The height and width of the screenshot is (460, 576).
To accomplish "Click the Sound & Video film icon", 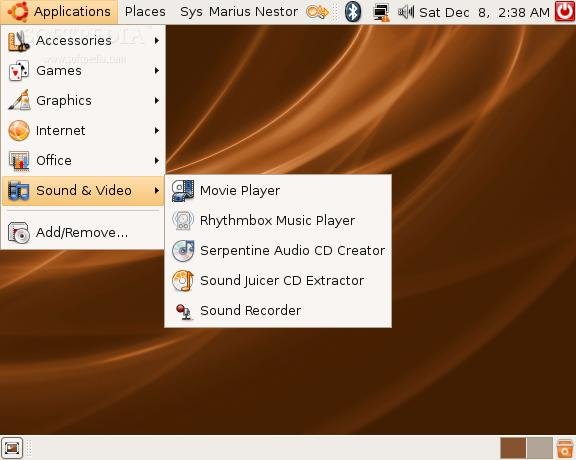I will tap(18, 191).
